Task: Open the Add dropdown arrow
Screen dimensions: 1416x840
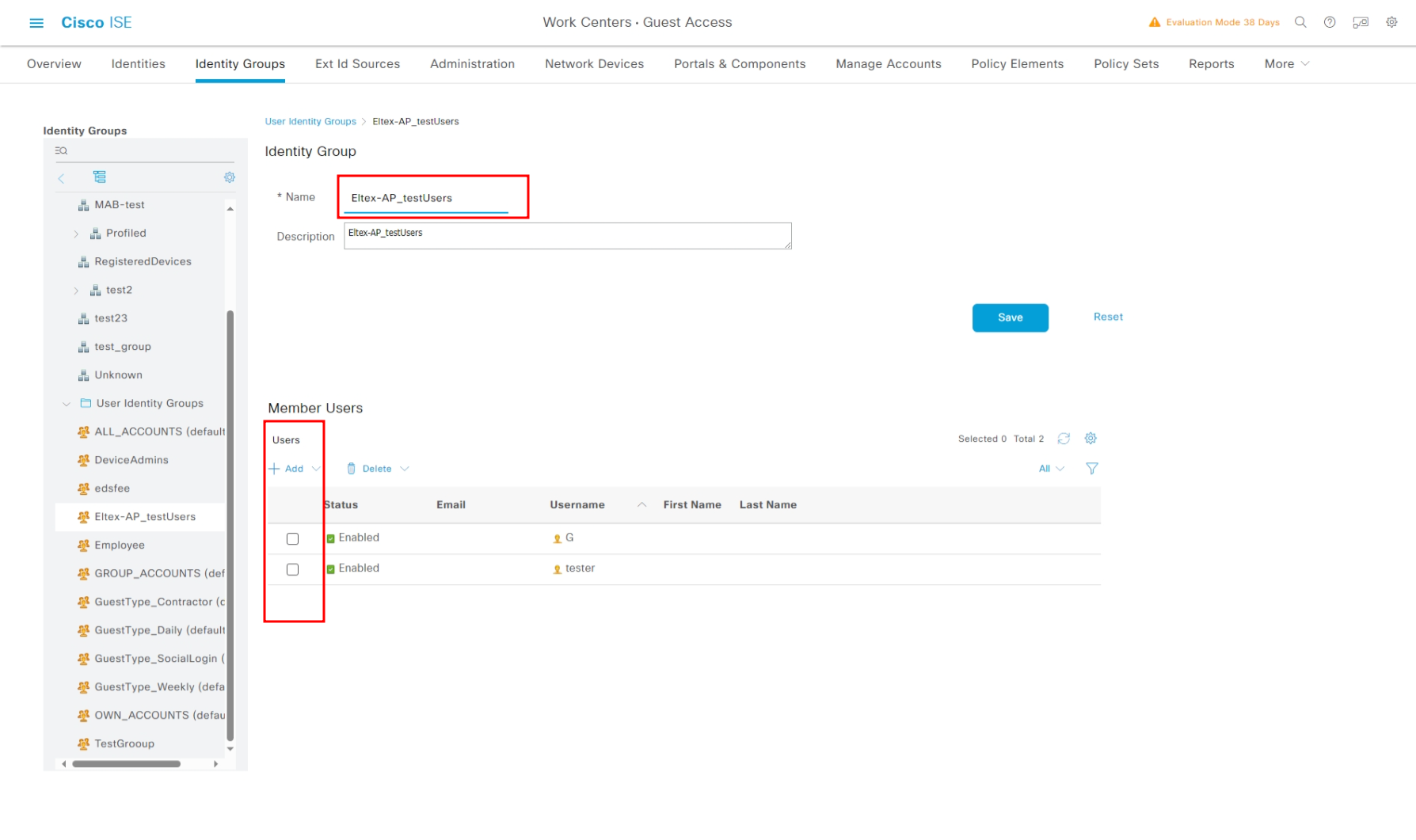Action: [316, 469]
